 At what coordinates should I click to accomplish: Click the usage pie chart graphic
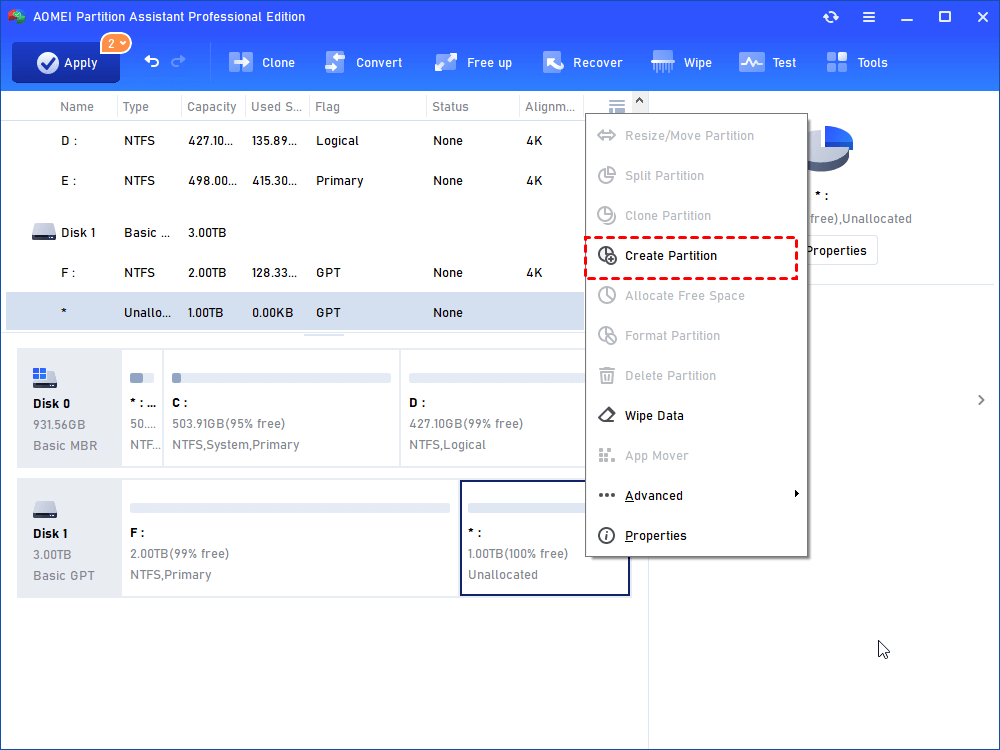pyautogui.click(x=830, y=148)
